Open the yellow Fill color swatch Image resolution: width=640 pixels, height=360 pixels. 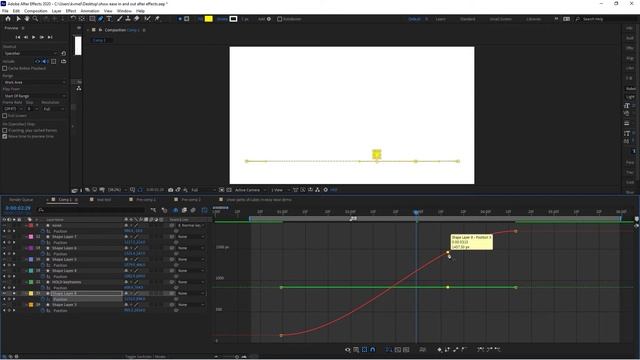(x=209, y=19)
